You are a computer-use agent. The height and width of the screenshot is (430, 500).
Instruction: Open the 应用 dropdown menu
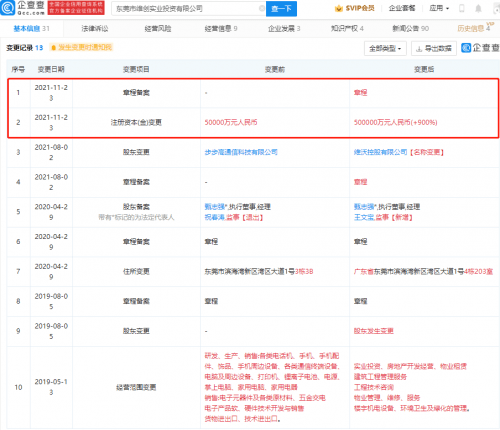(439, 8)
